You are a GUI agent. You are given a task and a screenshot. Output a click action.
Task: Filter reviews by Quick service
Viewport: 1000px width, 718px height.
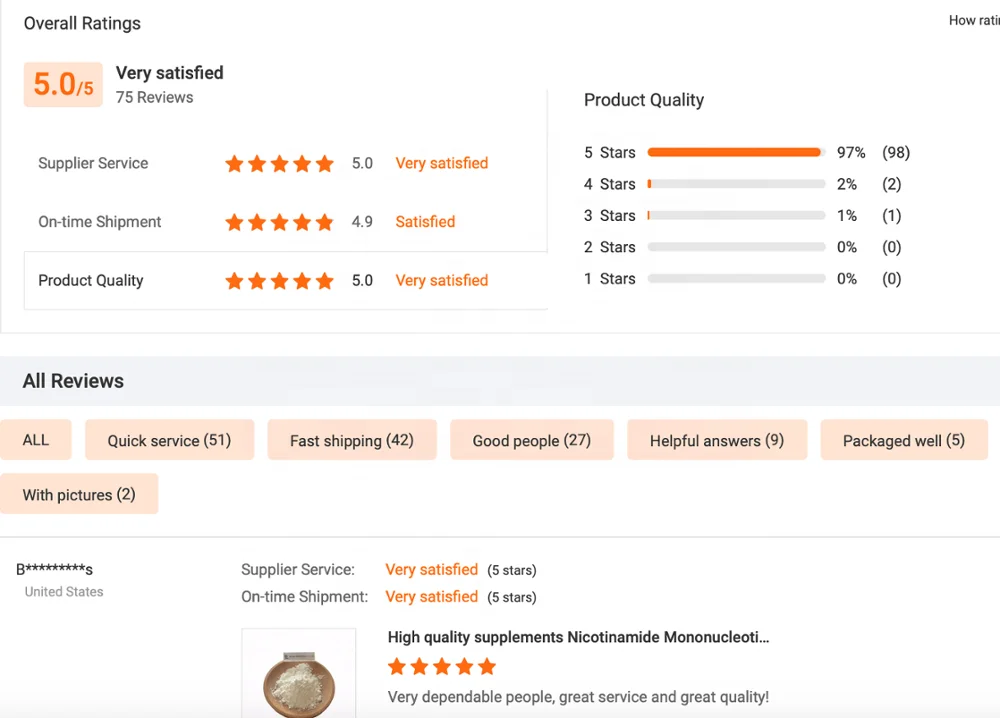(x=169, y=440)
